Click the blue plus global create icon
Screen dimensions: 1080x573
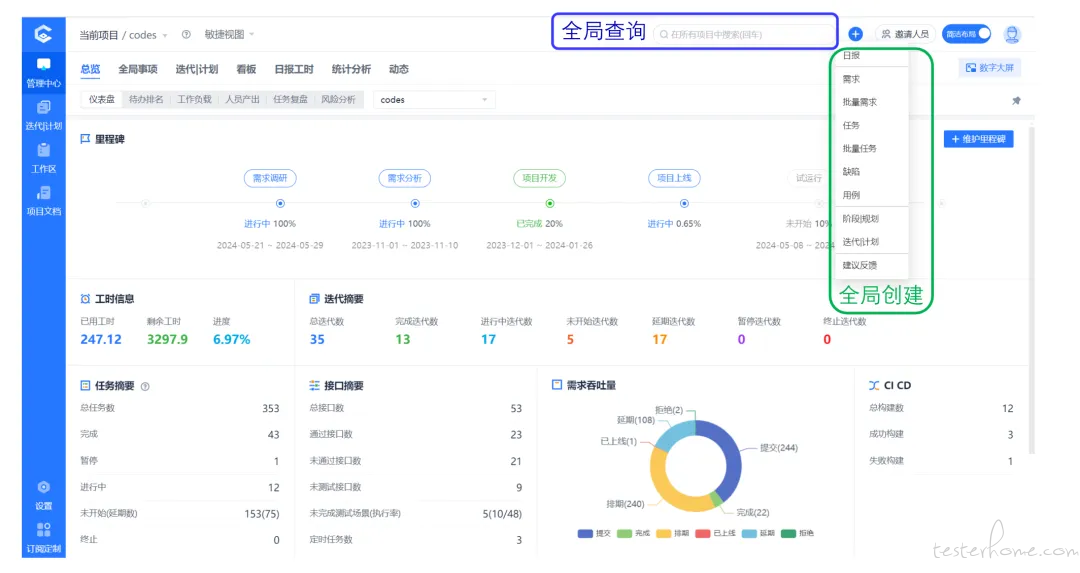point(855,34)
